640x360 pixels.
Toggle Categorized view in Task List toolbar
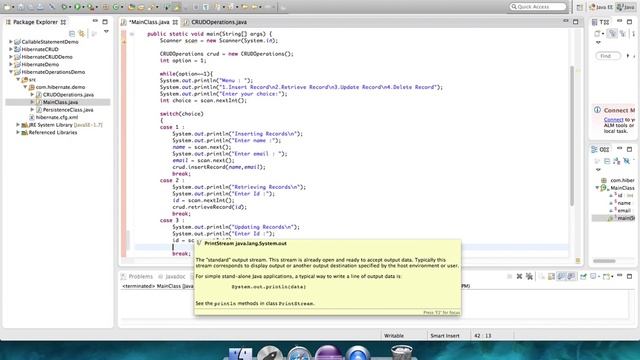coord(611,34)
